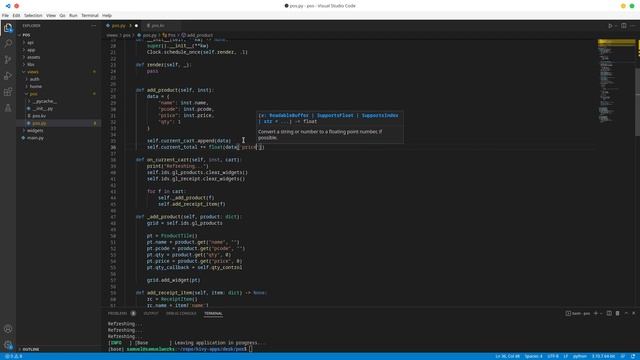Switch to the OUTPUT panel tab
This screenshot has height=360, width=640.
(x=151, y=313)
